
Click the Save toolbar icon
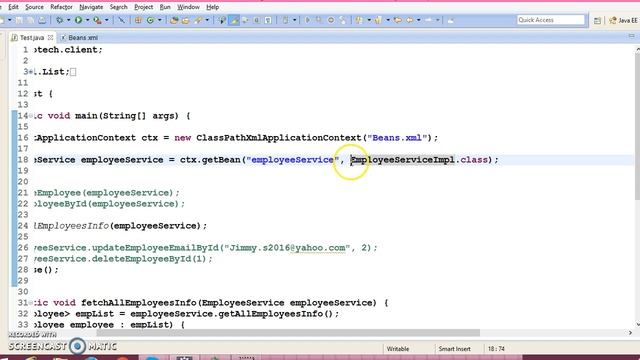[x=19, y=20]
